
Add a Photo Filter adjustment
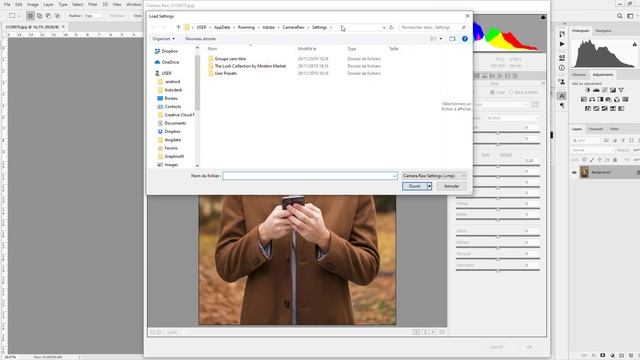608,99
